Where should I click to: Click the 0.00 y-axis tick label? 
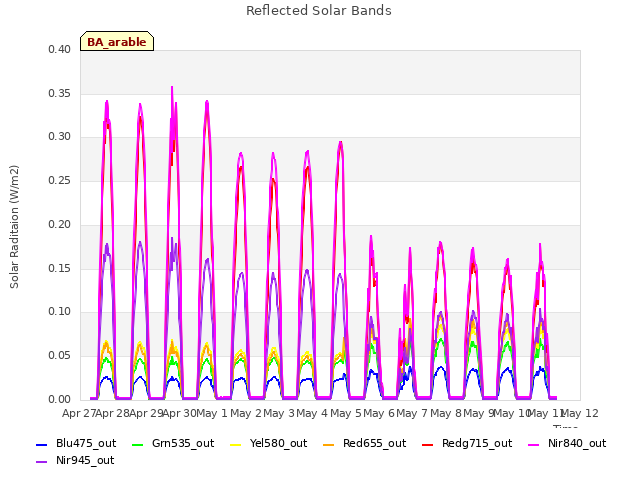[x=59, y=399]
